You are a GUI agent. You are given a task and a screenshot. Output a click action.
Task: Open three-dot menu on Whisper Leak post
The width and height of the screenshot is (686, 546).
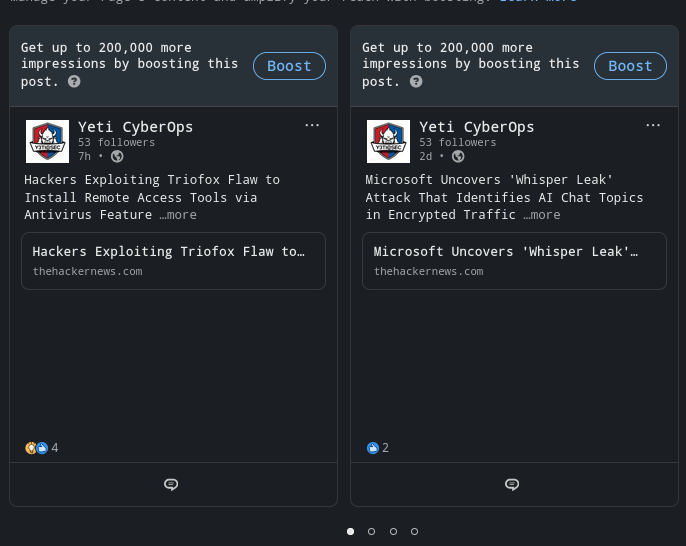pos(653,126)
